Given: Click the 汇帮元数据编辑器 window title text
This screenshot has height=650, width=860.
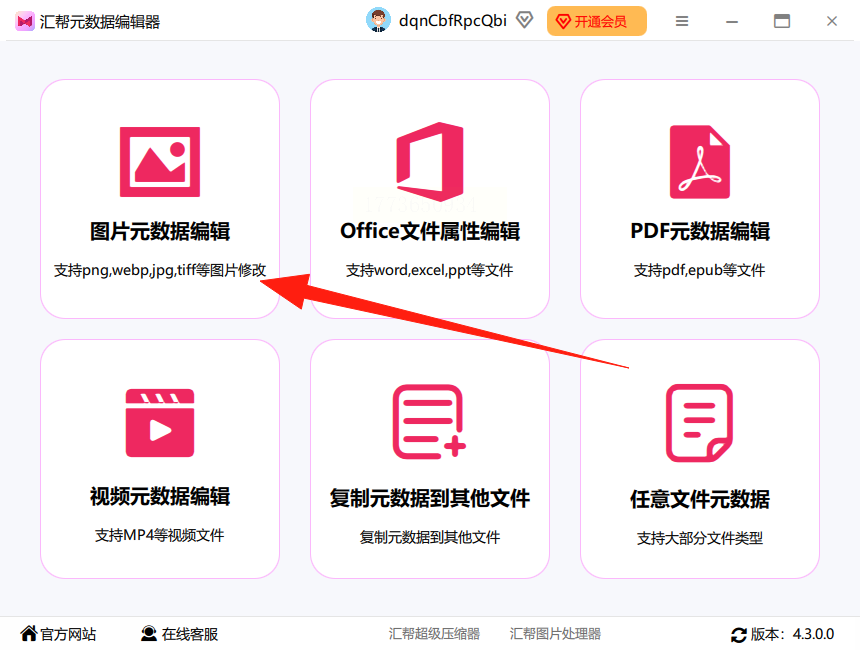Looking at the screenshot, I should coord(100,22).
